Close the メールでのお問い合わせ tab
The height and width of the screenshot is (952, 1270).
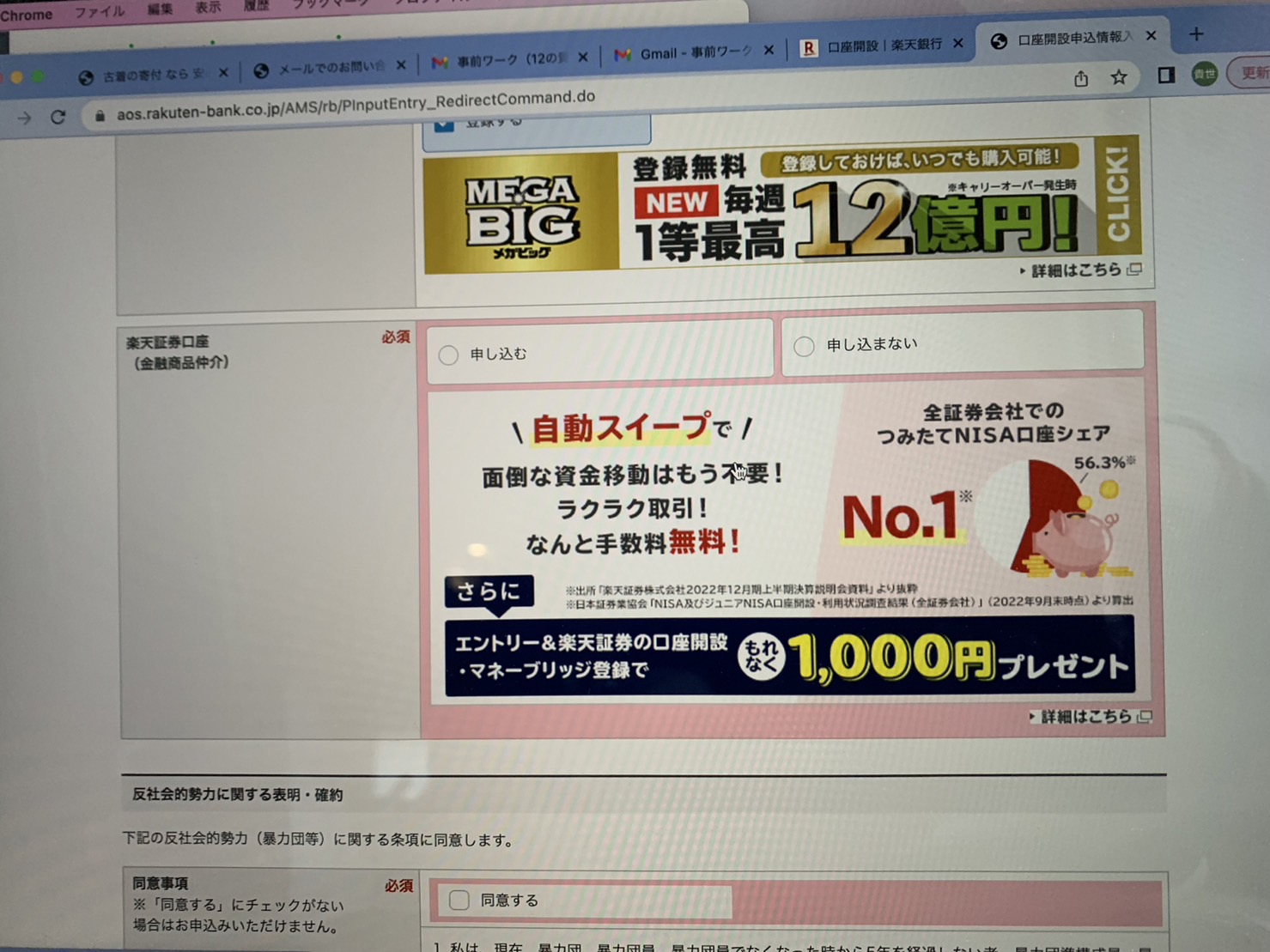(400, 65)
